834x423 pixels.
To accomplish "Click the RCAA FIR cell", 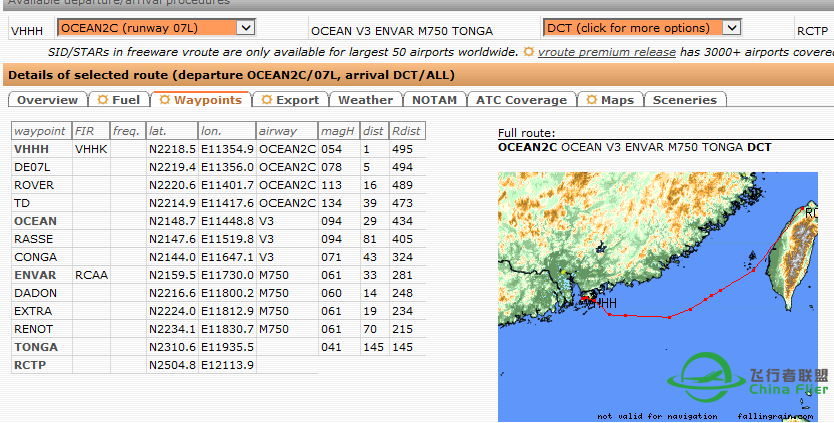I will [91, 275].
